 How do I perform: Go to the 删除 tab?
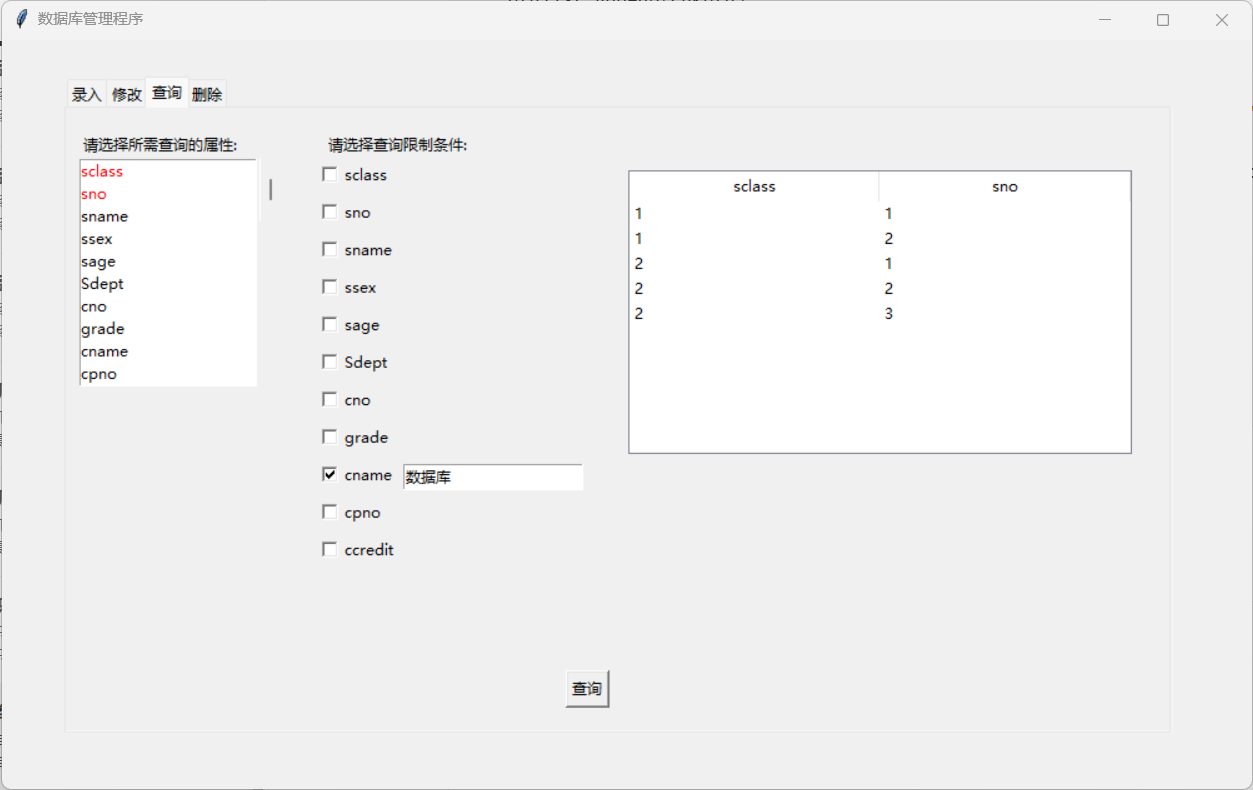[207, 94]
